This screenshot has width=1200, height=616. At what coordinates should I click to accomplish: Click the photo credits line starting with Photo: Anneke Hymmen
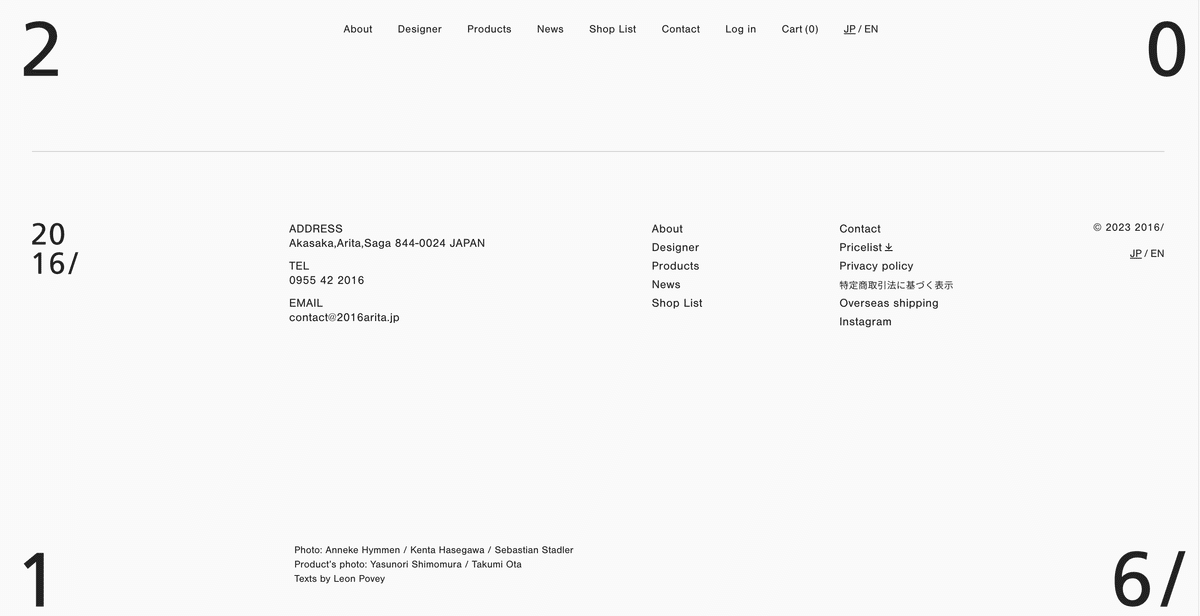(434, 550)
